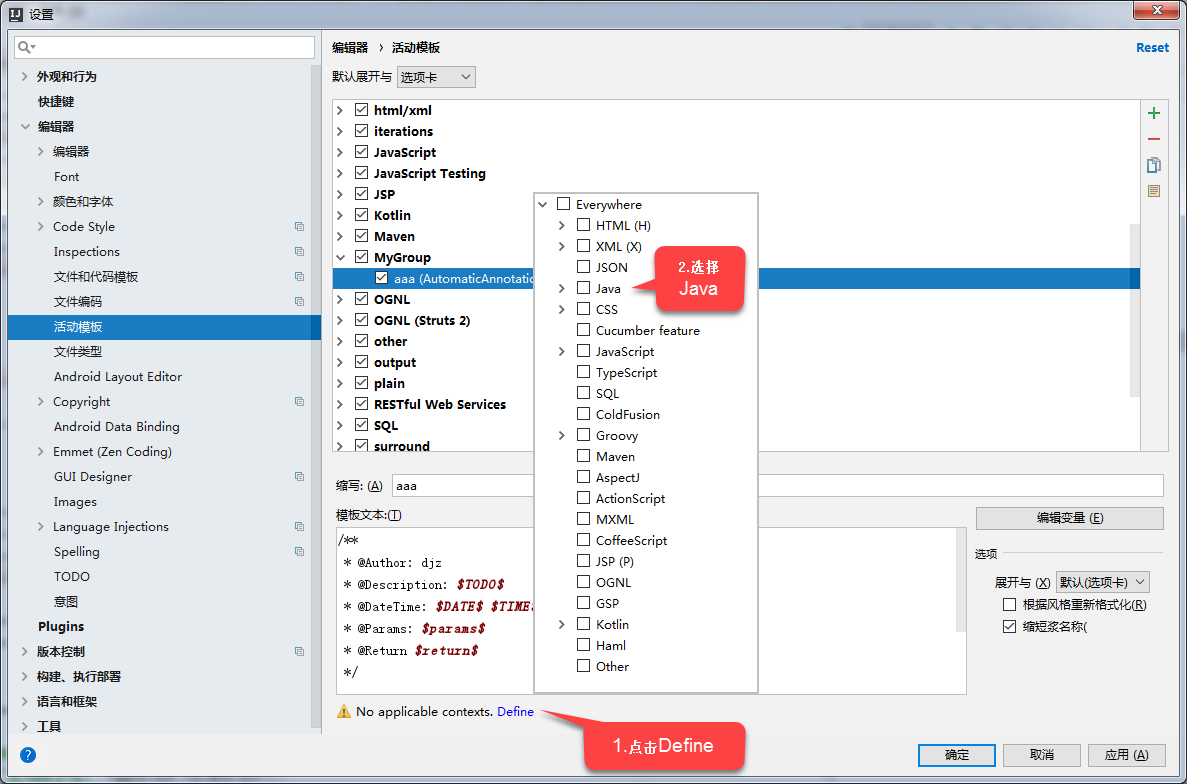
Task: Check the Everywhere context checkbox
Action: [x=563, y=204]
